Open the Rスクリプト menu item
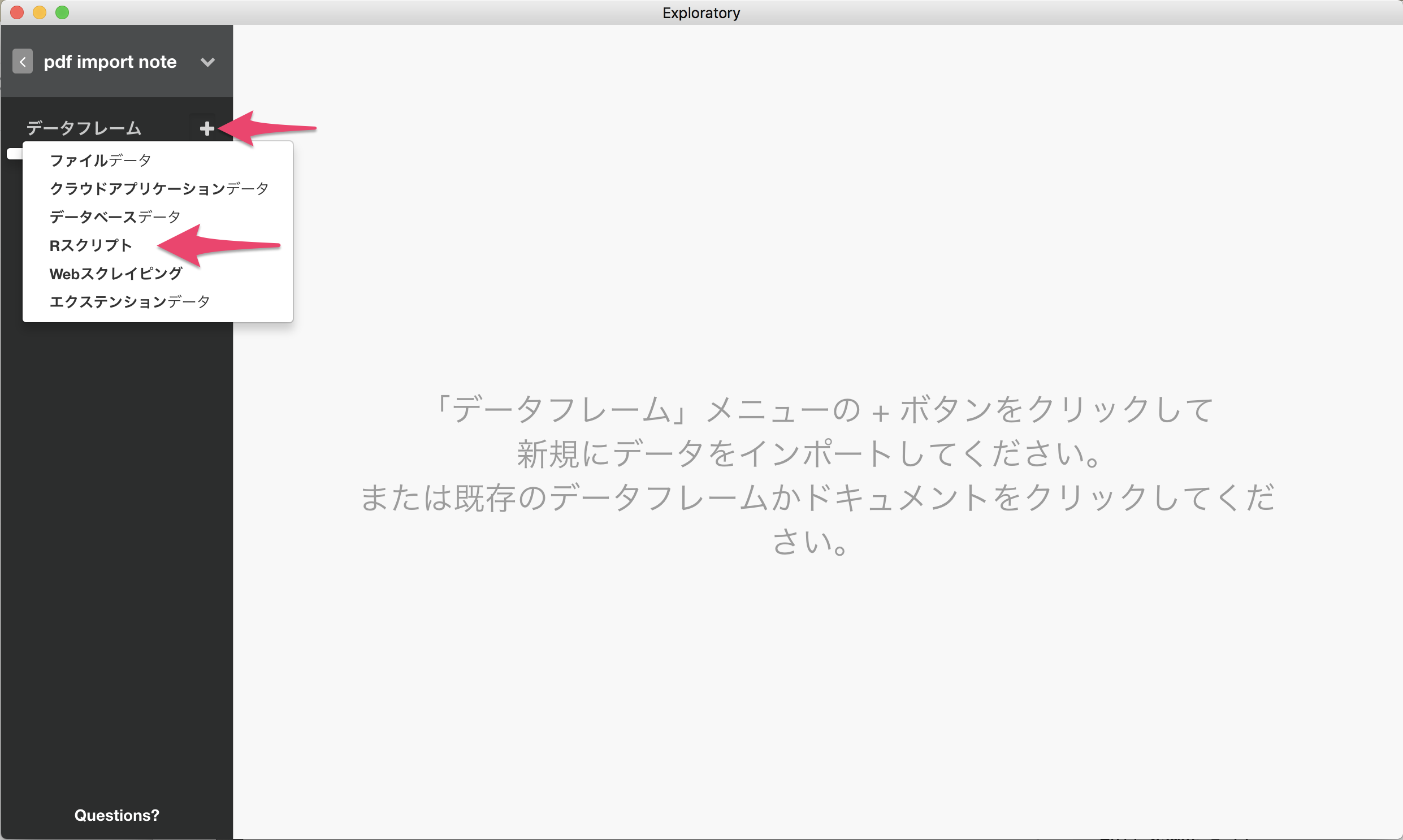Screen dimensions: 1403x840 point(90,245)
